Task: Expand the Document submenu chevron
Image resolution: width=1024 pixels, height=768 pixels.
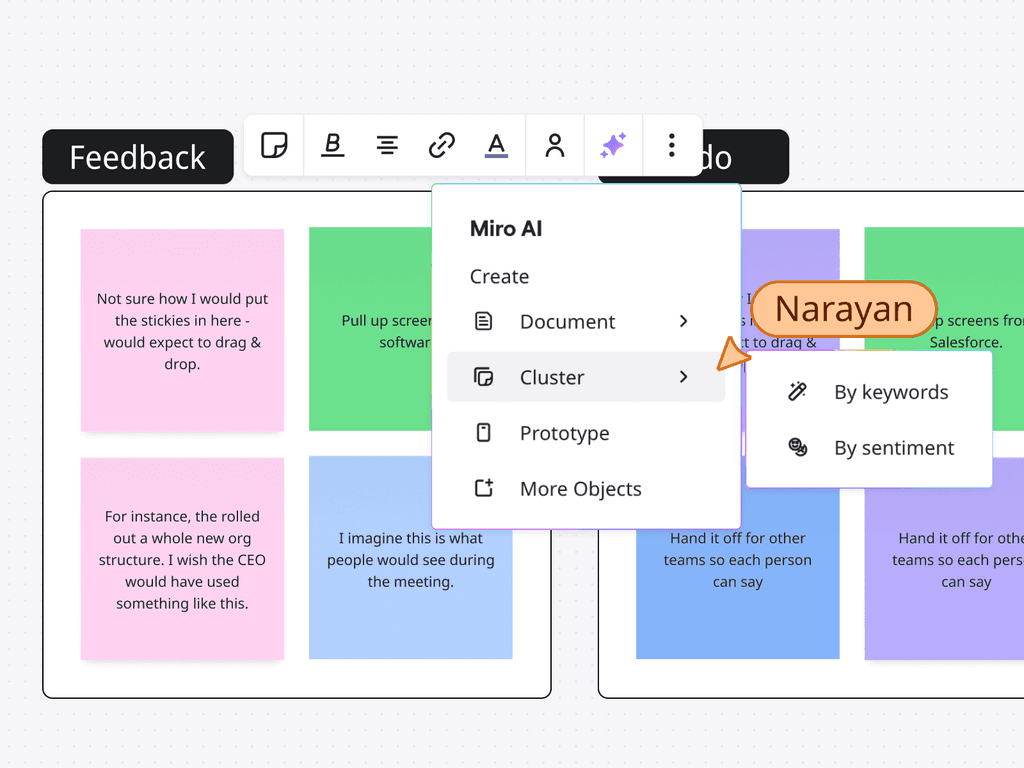Action: pos(684,322)
